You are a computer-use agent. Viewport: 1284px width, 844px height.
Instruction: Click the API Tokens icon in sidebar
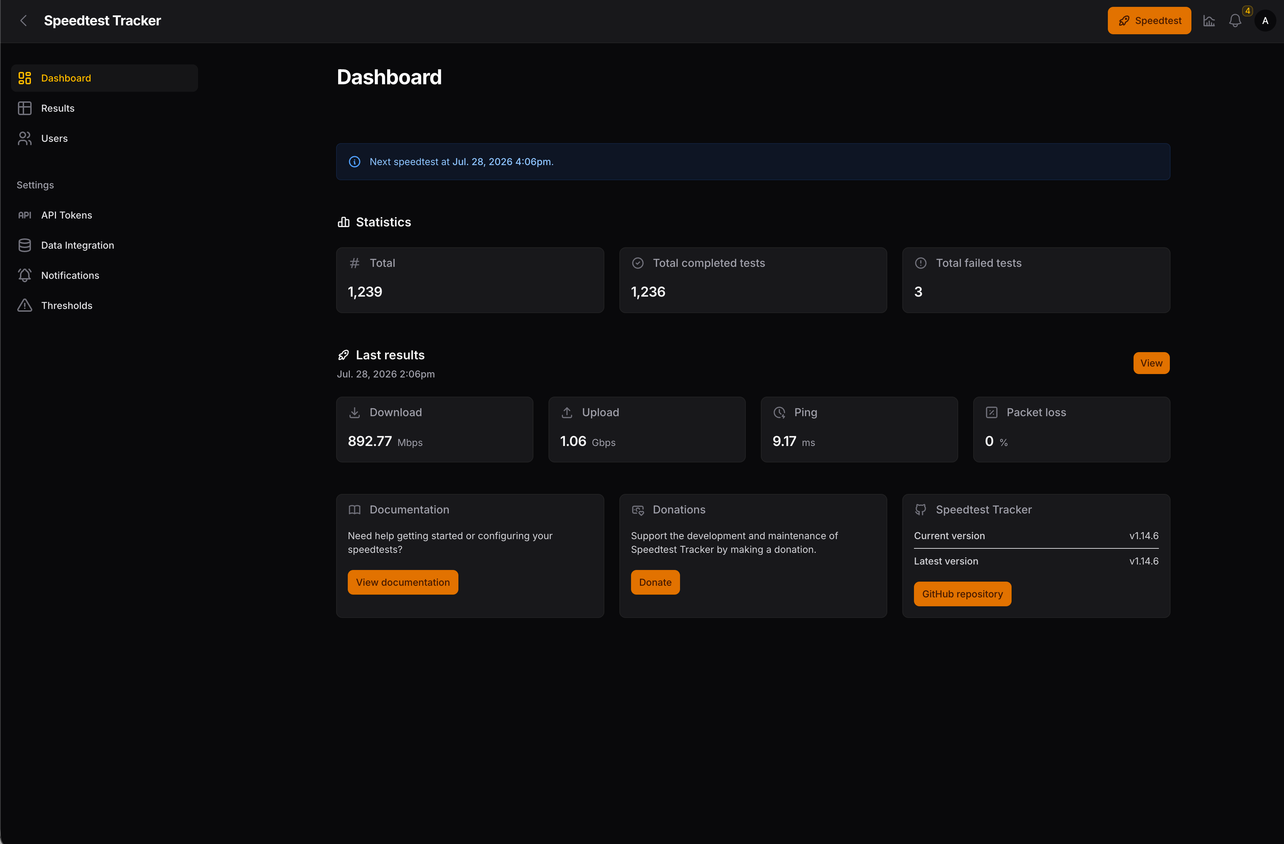25,215
